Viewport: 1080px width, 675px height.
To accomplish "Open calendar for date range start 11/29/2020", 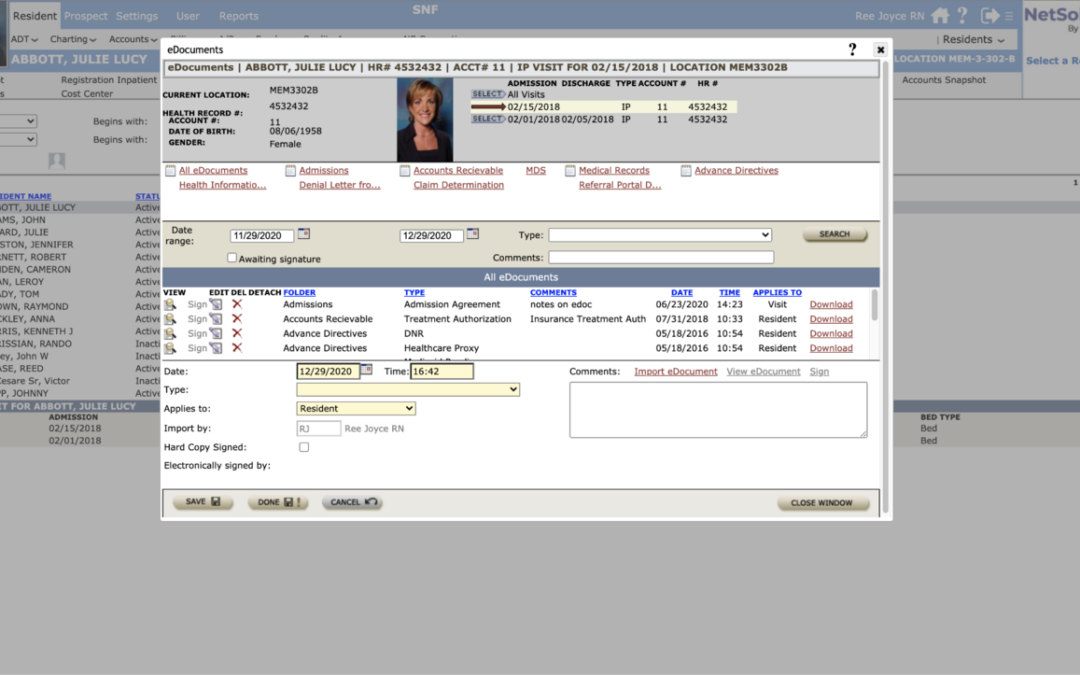I will click(304, 234).
